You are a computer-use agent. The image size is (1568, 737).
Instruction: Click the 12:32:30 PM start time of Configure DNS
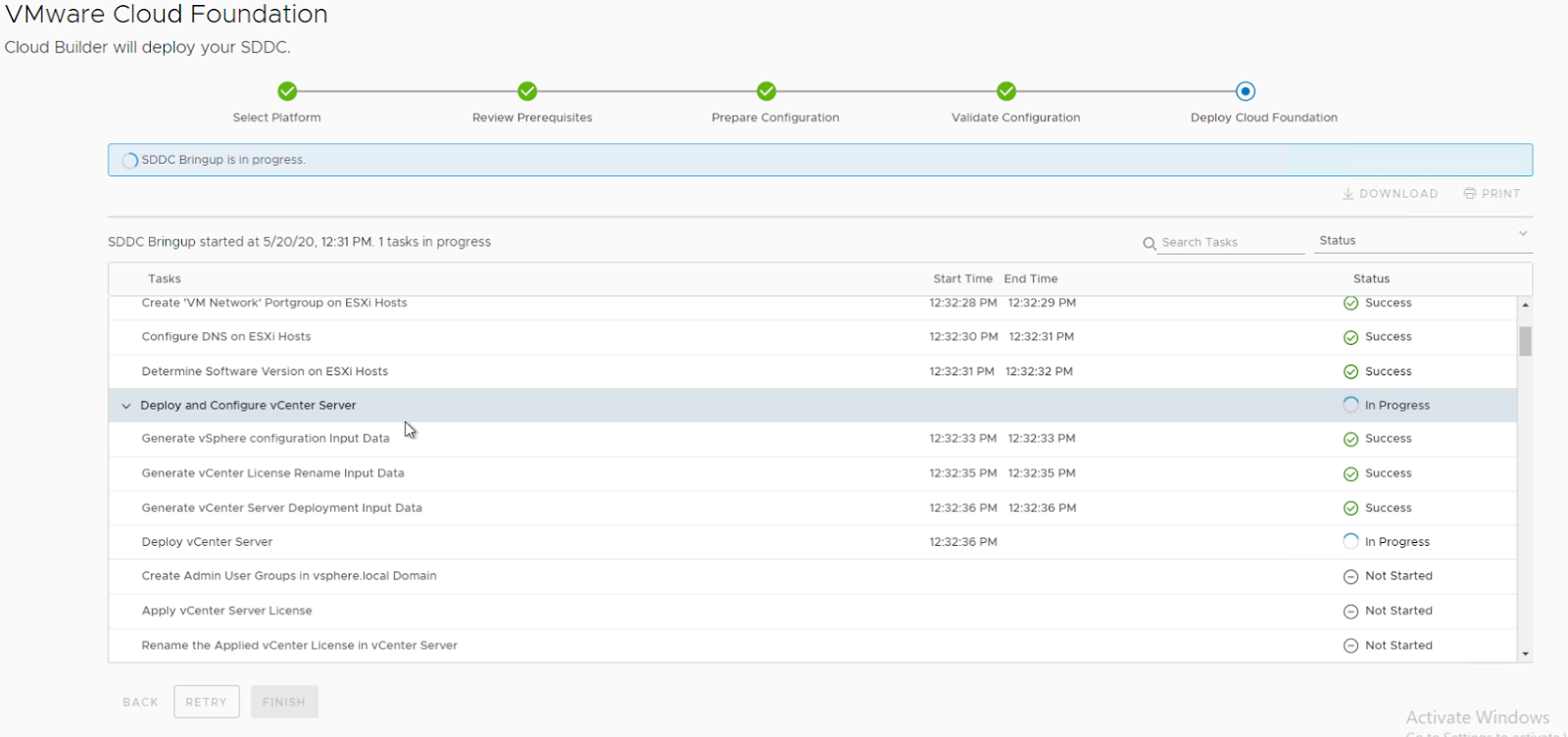tap(964, 337)
